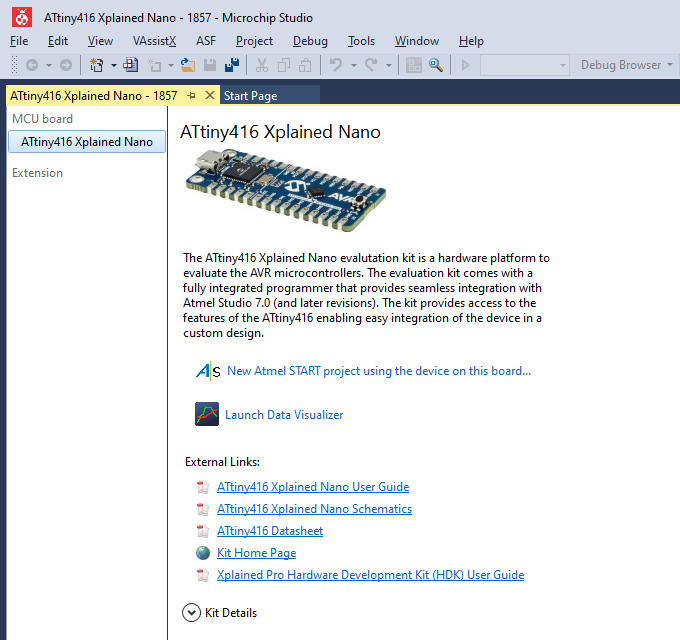Click New Atmel START project link
The height and width of the screenshot is (640, 680).
[x=379, y=371]
